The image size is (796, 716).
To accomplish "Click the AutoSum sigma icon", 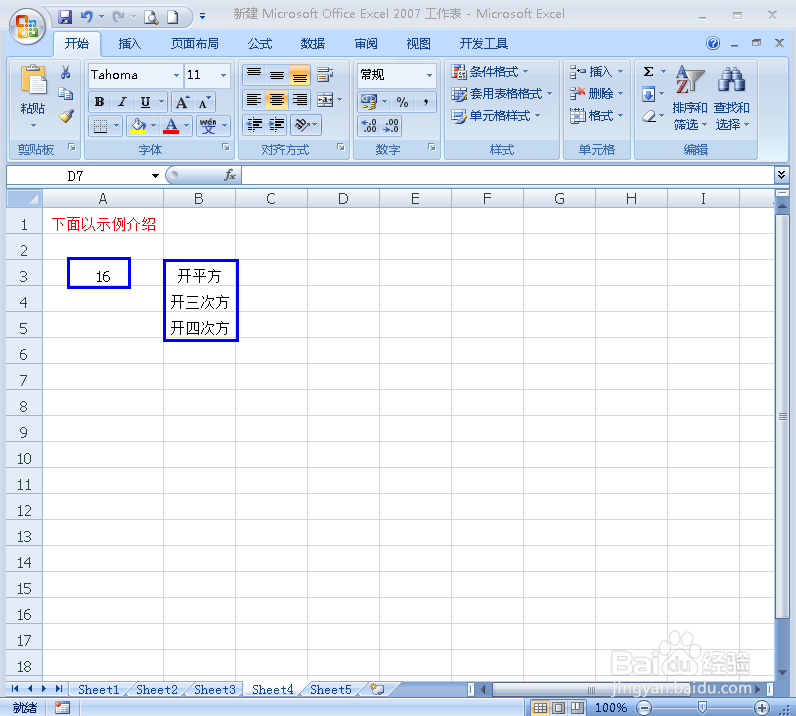I will pos(648,72).
